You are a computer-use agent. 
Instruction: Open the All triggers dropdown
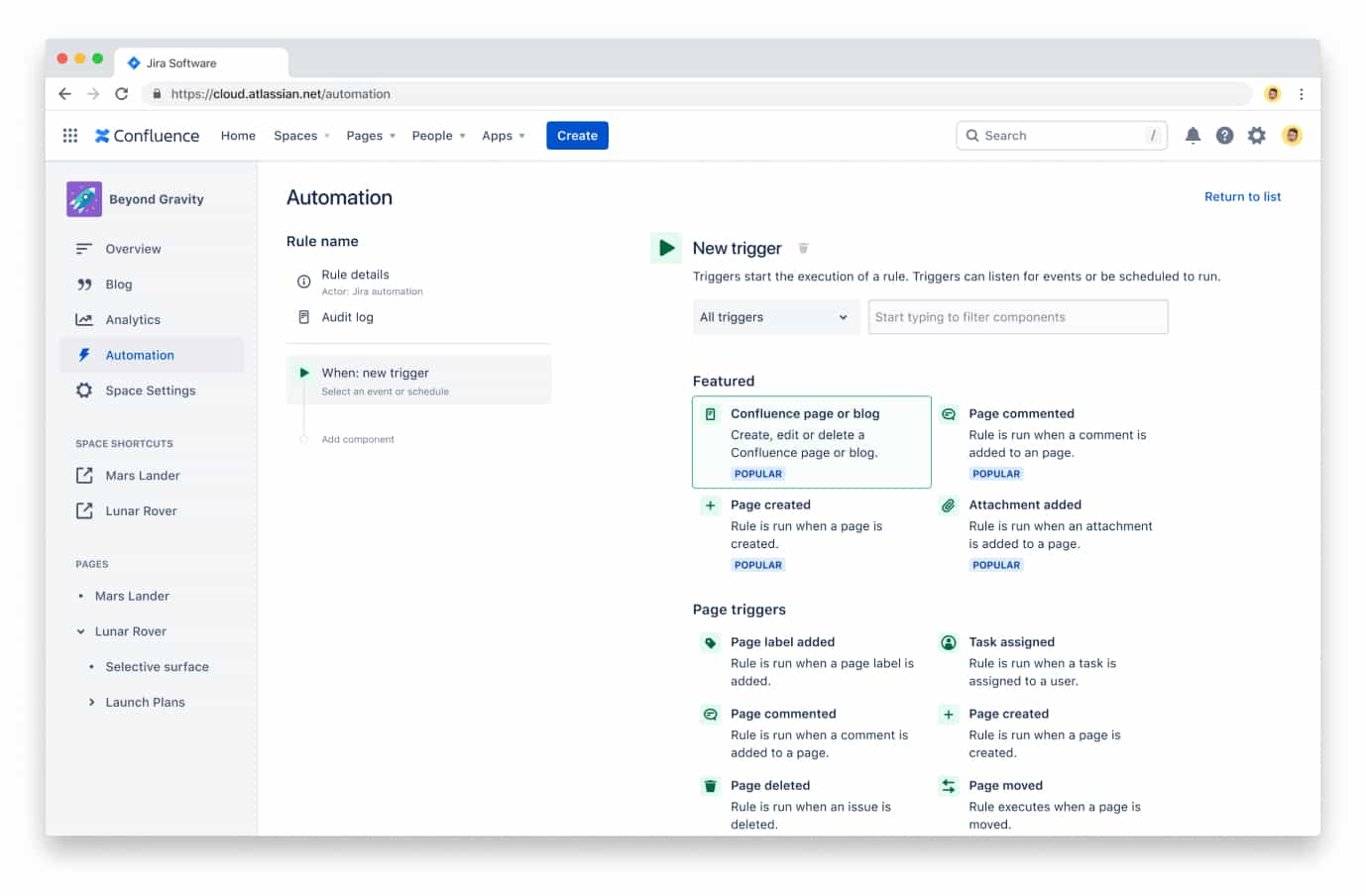click(x=775, y=316)
